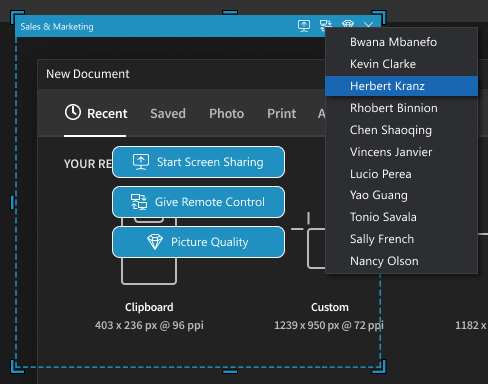Select Tonio Savala from the list
Screen dimensions: 488x384
(401, 217)
